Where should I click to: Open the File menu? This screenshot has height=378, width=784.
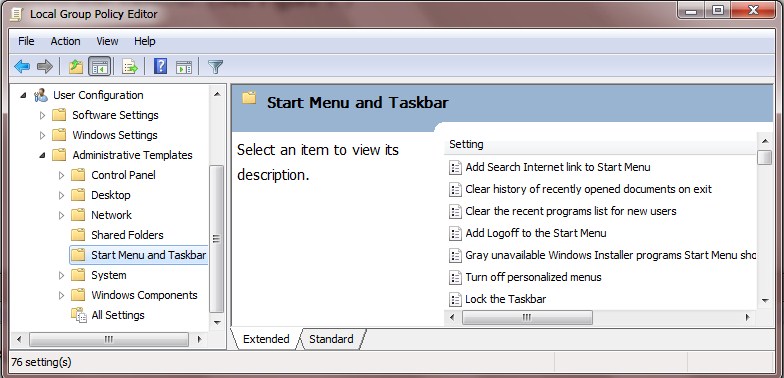point(26,41)
